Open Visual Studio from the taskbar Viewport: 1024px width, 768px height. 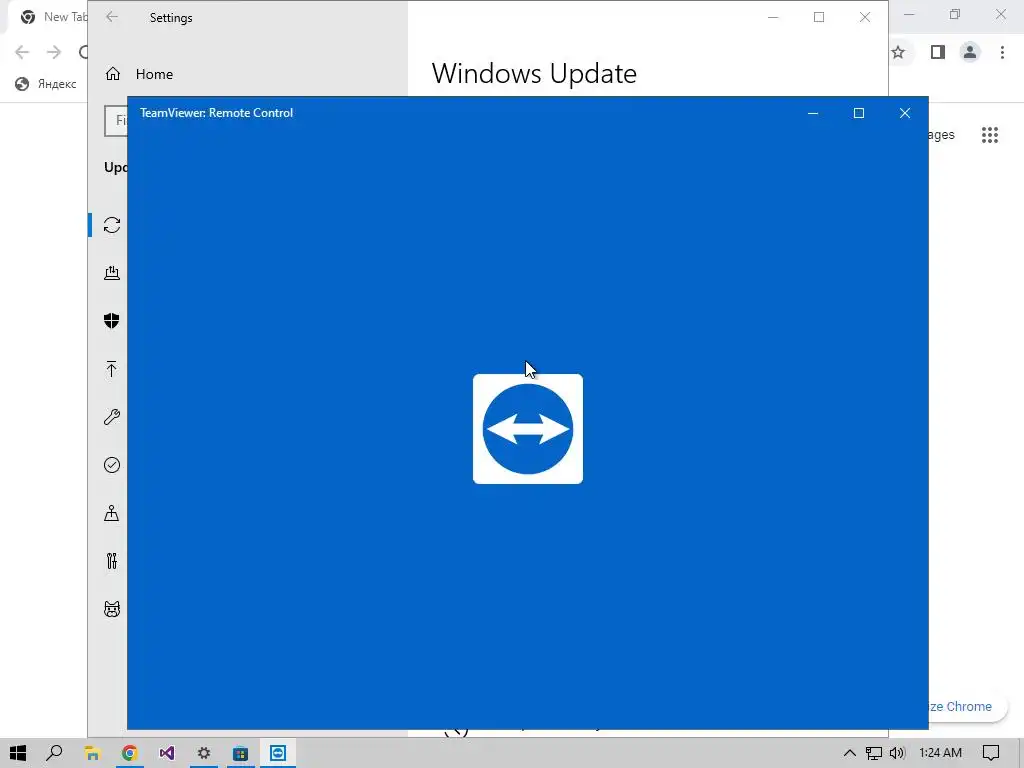(x=167, y=753)
